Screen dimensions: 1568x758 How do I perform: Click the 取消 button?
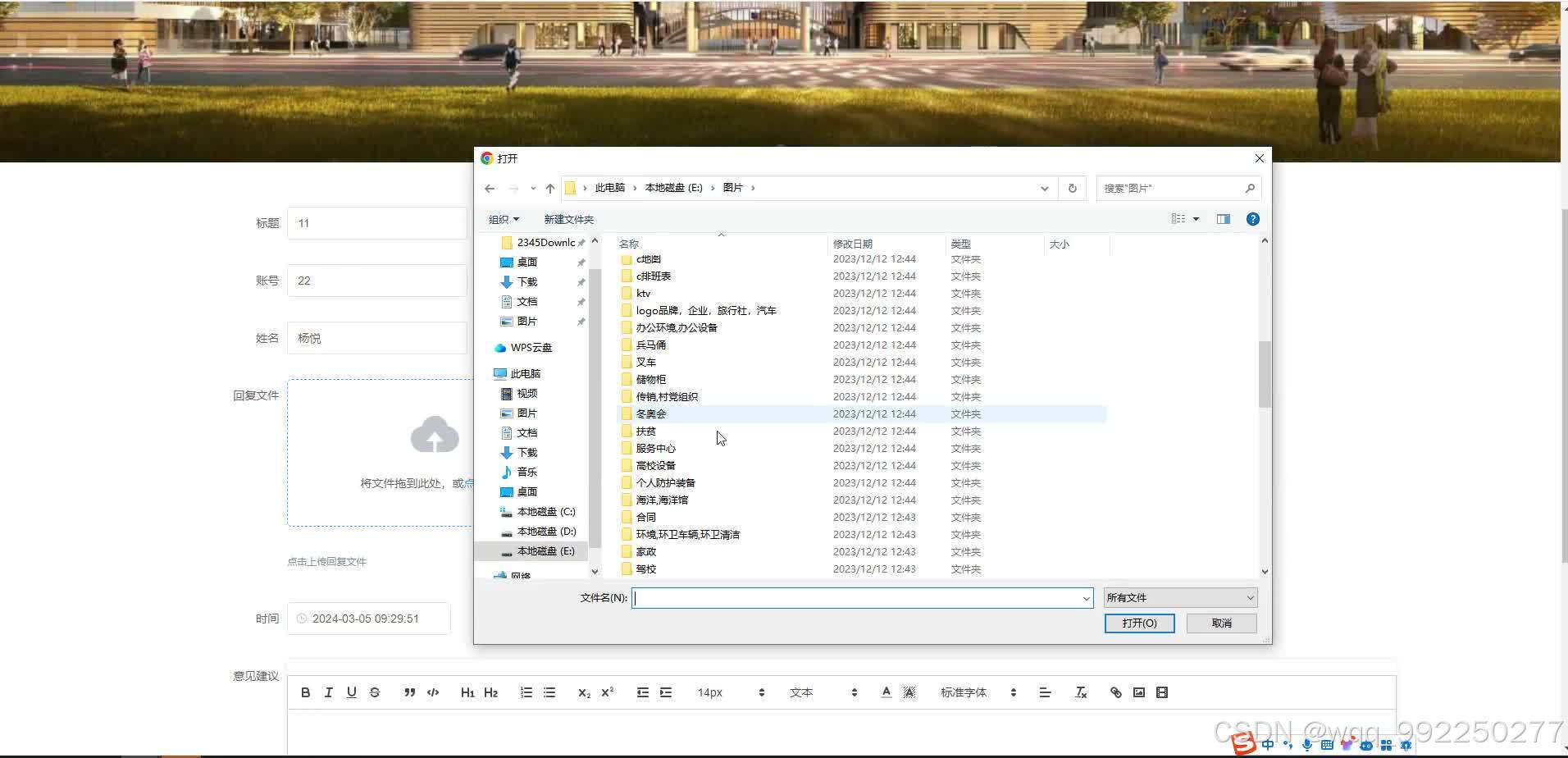coord(1221,623)
